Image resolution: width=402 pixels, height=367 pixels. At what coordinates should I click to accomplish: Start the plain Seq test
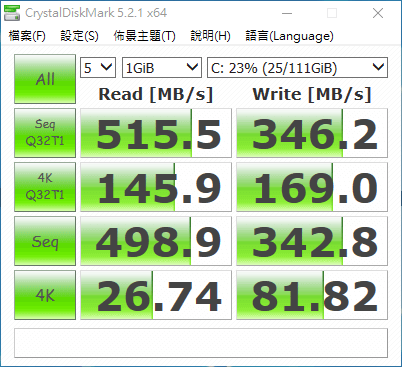coord(45,241)
